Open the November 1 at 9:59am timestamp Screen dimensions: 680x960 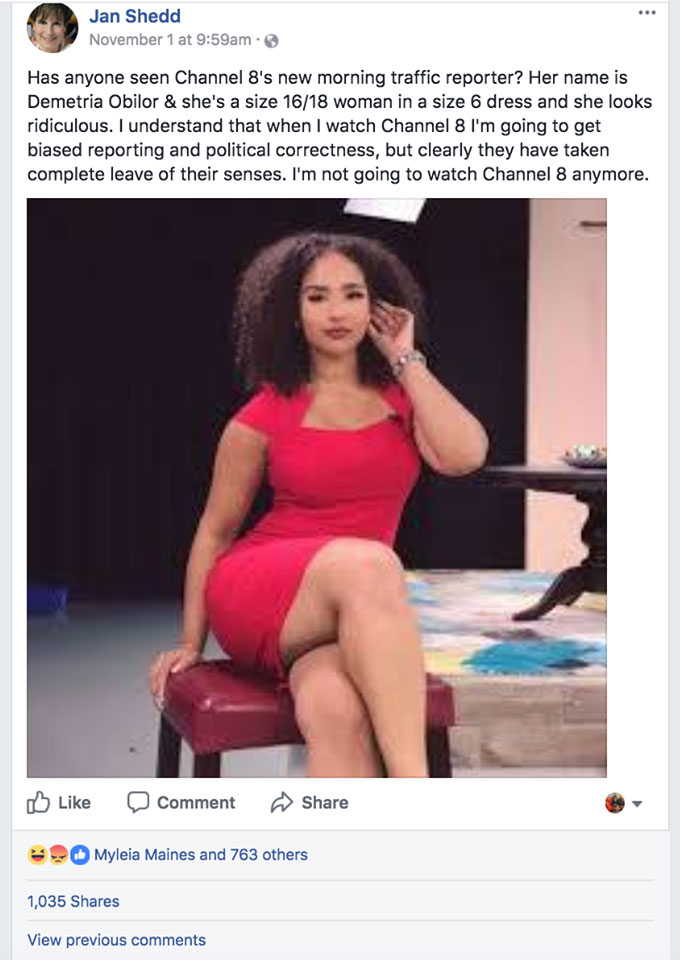point(170,40)
